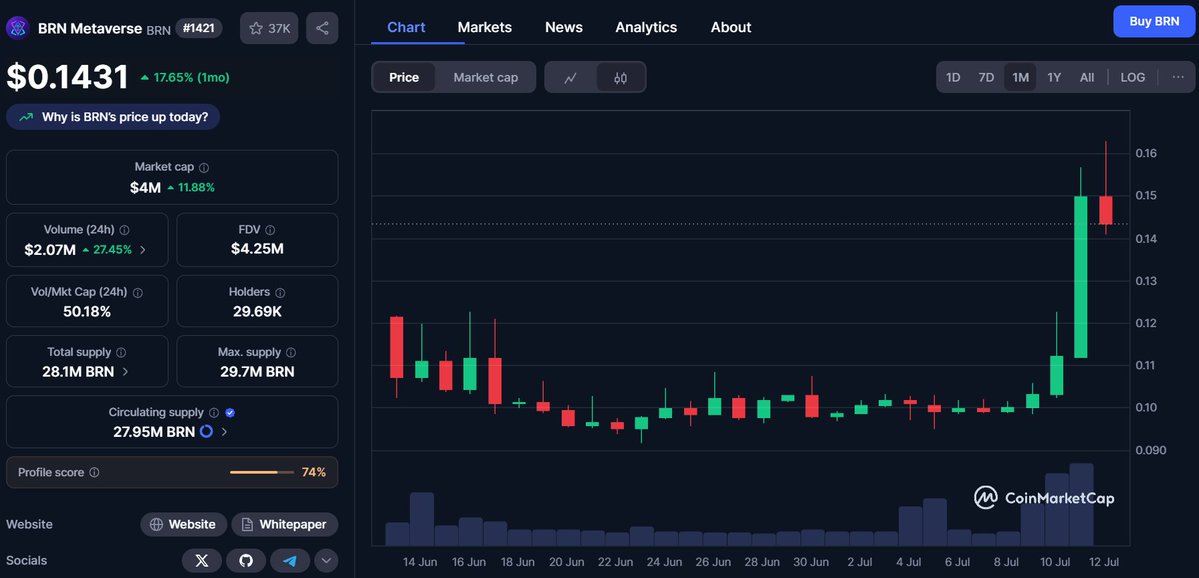Click the Profile score progress bar
The height and width of the screenshot is (578, 1199).
pyautogui.click(x=262, y=472)
